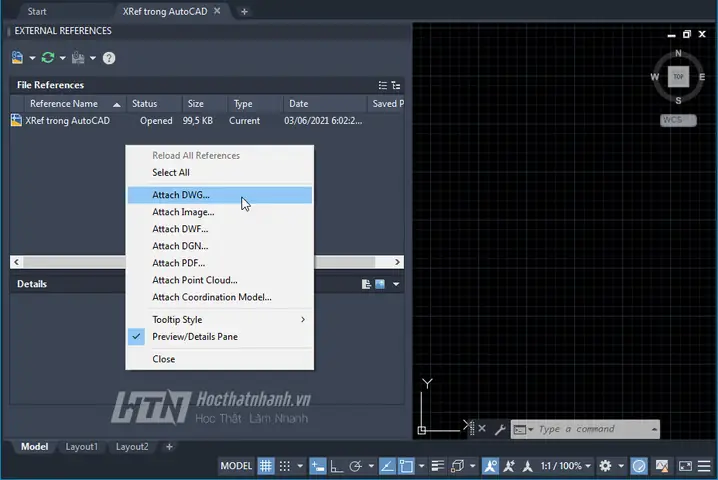The width and height of the screenshot is (718, 480).
Task: Switch File References to list view
Action: tap(383, 85)
